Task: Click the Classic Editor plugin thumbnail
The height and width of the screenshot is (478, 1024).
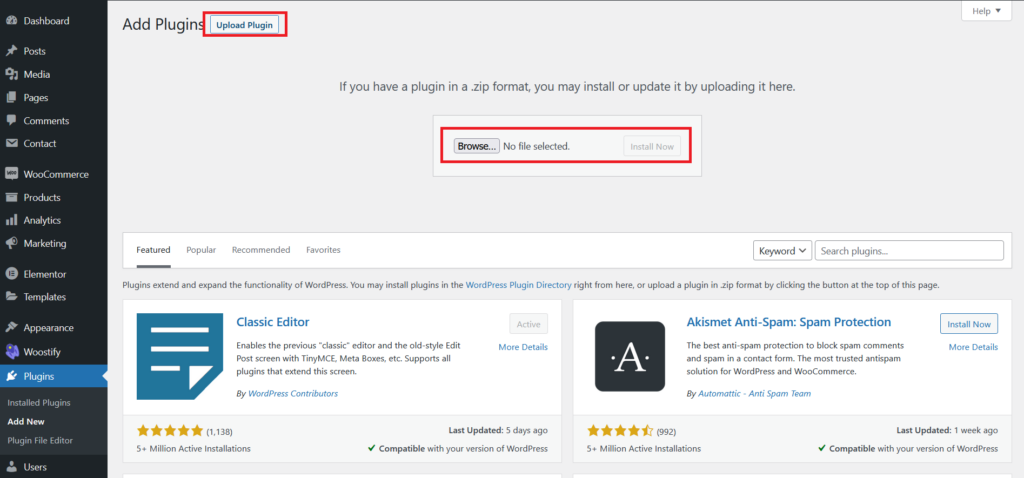Action: (180, 357)
